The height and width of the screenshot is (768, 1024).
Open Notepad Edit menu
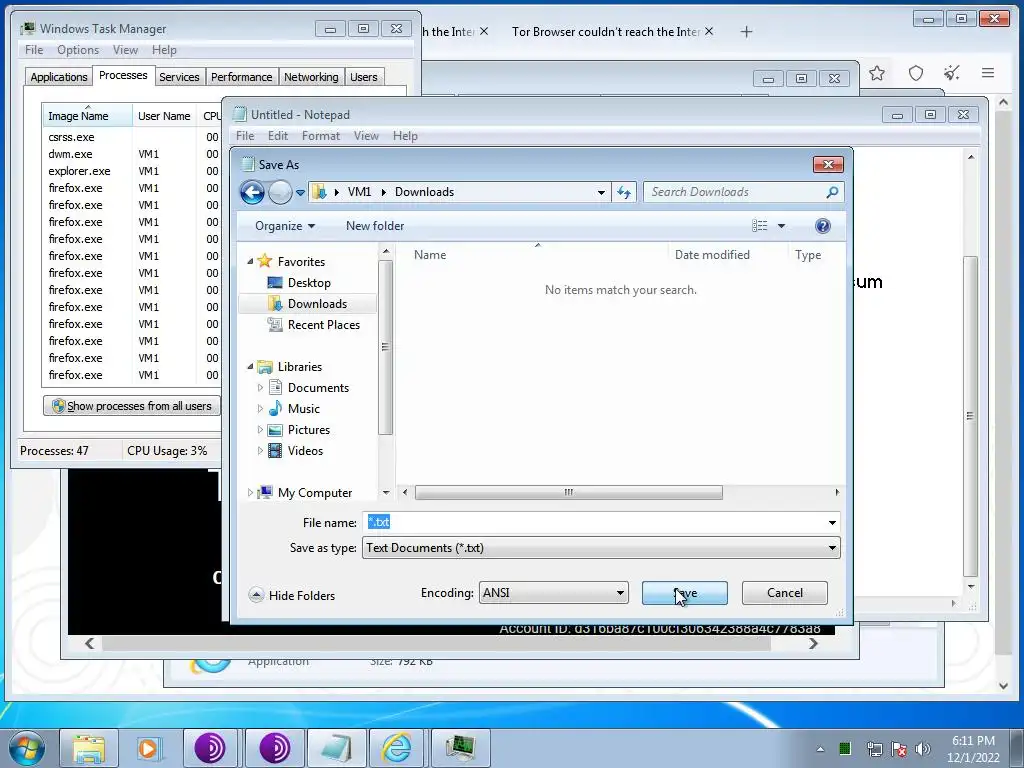point(278,136)
